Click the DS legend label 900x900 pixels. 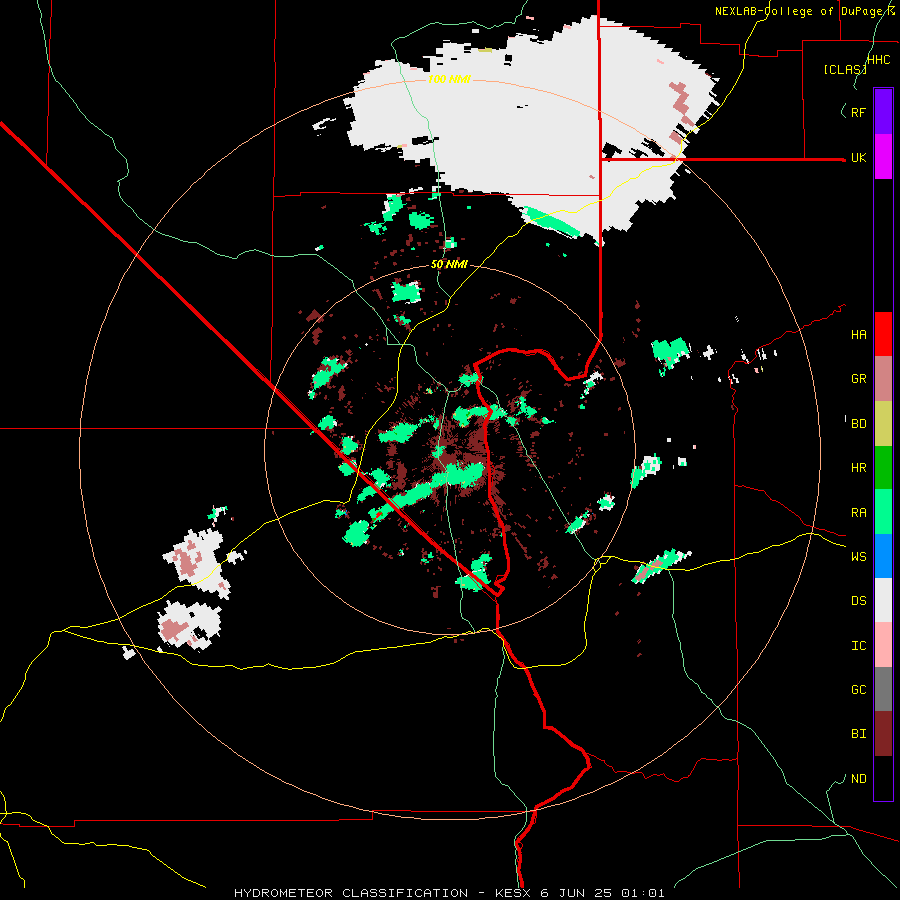click(x=858, y=601)
